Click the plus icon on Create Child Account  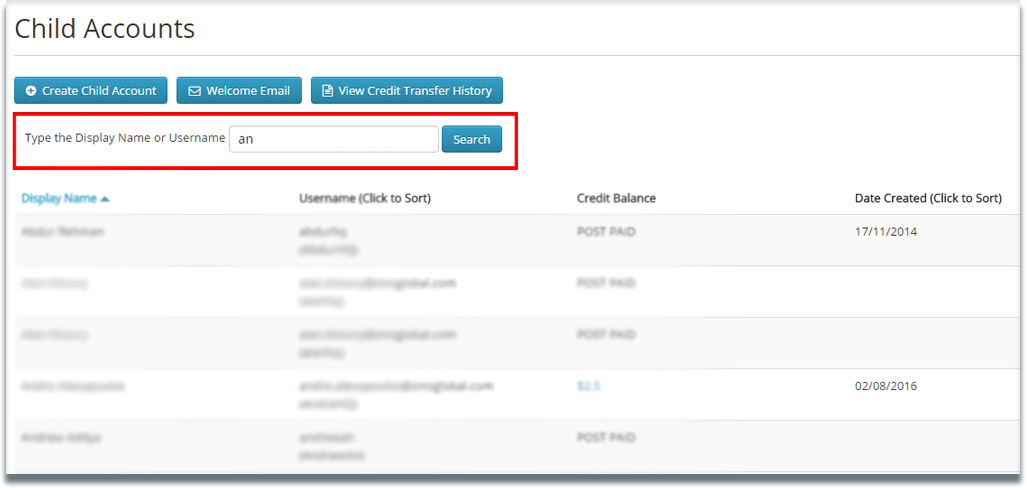[31, 91]
